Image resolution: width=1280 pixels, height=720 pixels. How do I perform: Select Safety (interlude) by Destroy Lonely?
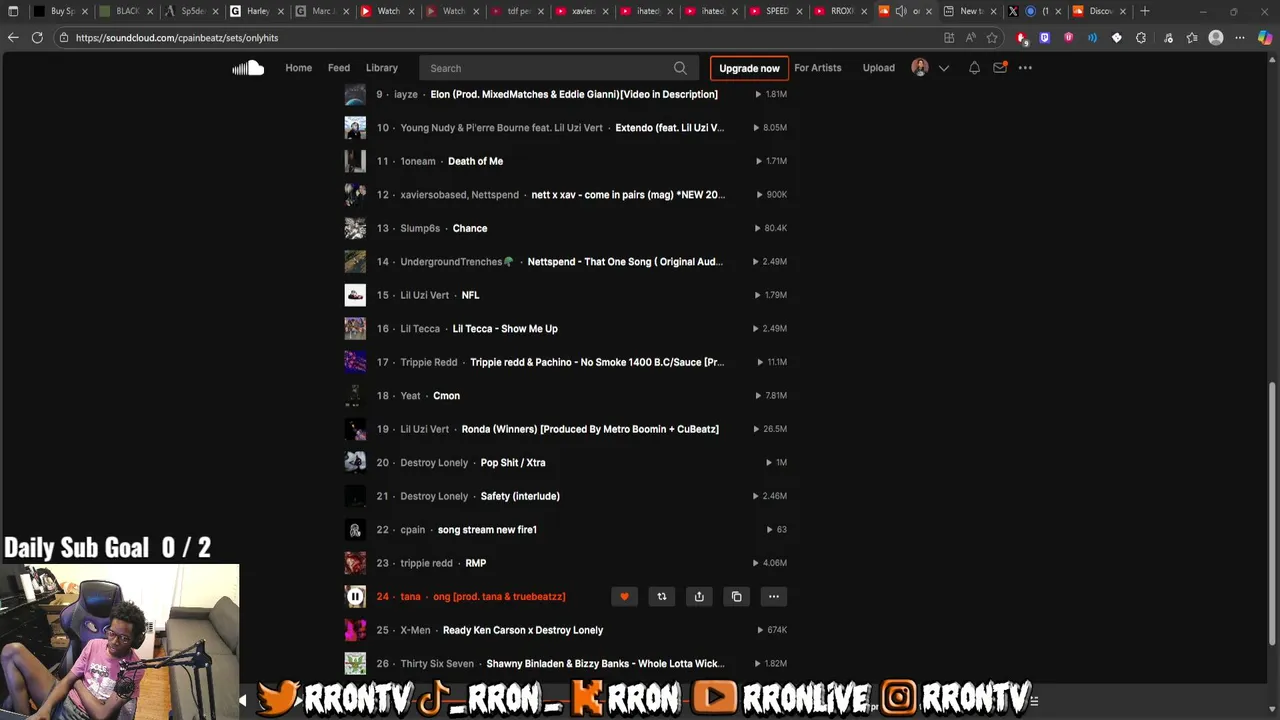(520, 496)
